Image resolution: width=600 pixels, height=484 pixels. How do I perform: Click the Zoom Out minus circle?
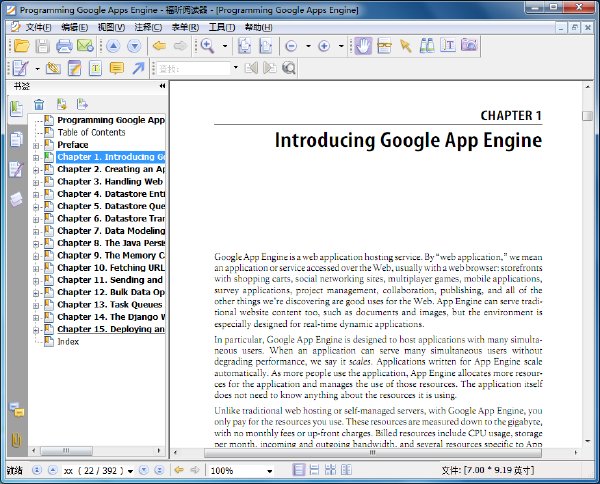pyautogui.click(x=291, y=46)
